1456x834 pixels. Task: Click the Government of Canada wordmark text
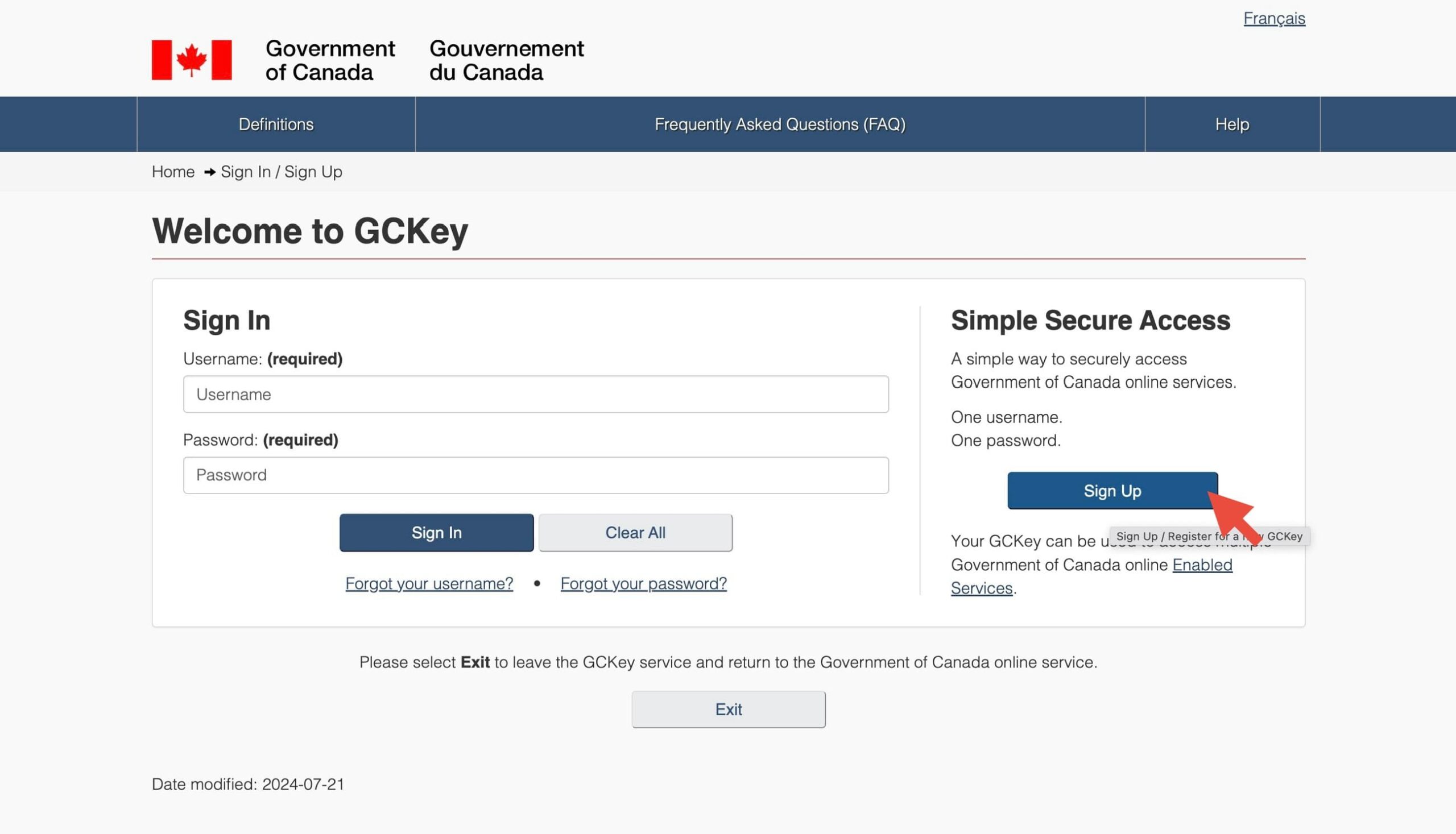329,60
